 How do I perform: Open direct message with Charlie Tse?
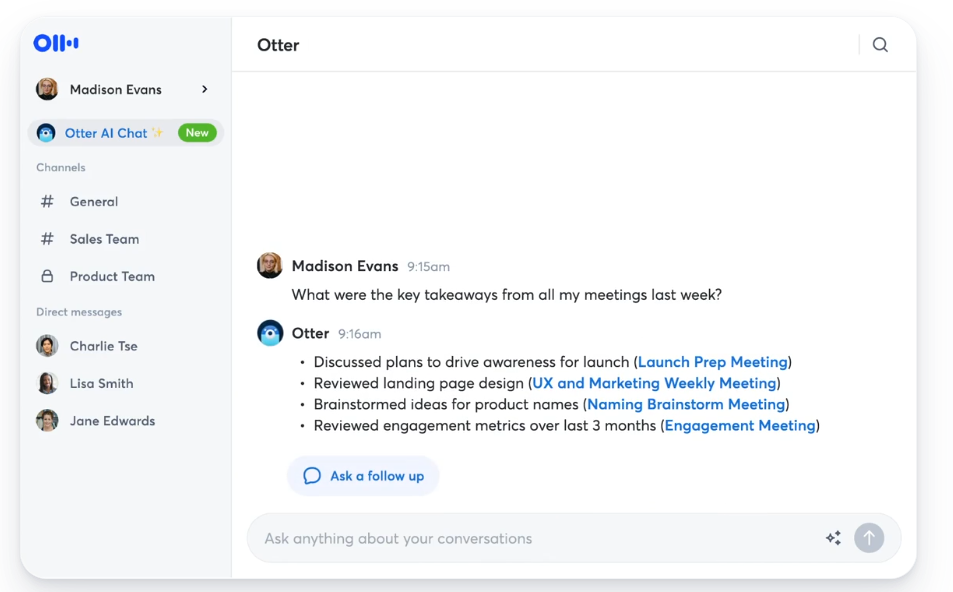[103, 346]
